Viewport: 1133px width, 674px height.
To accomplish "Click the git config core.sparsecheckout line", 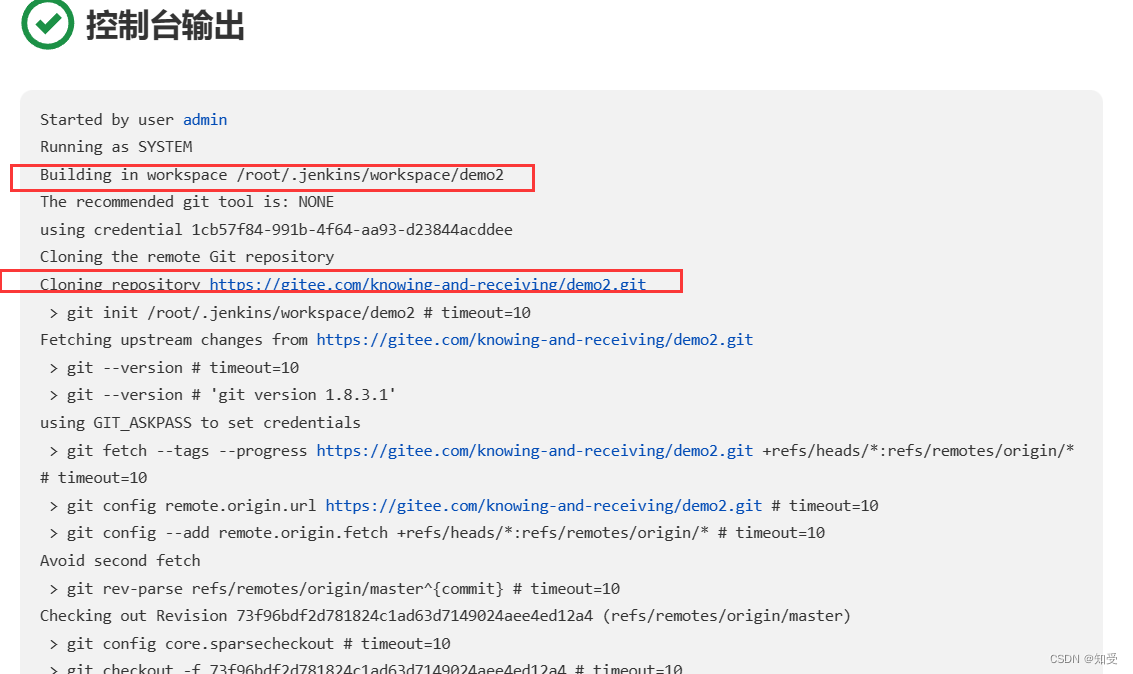I will tap(249, 644).
